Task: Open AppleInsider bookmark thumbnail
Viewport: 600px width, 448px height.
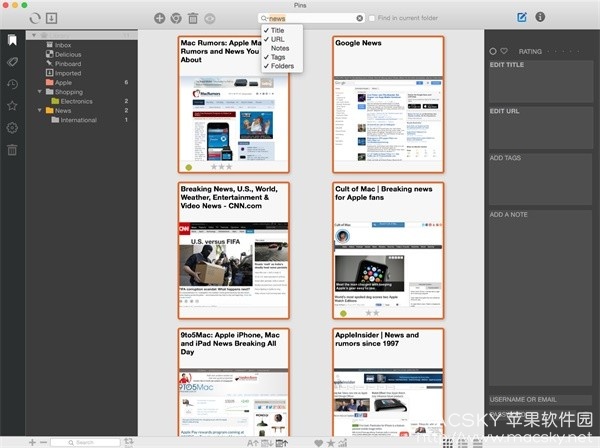Action: tap(388, 402)
